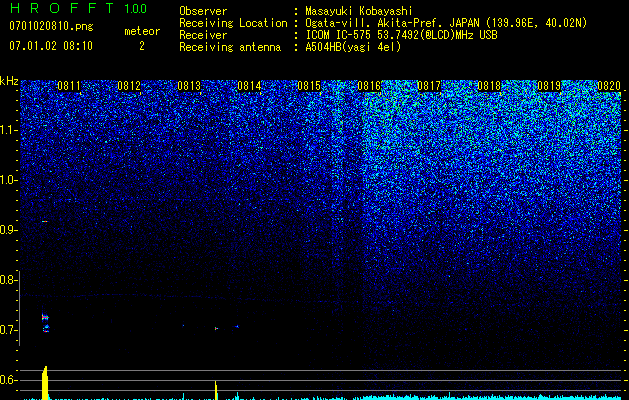Click the Receiving Location field label
Screen dimensions: 629x400
[x=233, y=23]
